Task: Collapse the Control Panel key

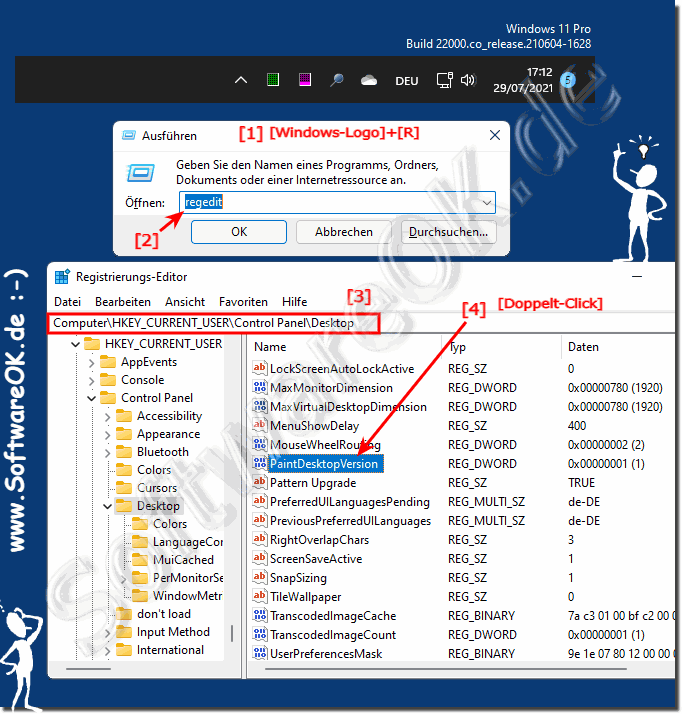Action: click(92, 398)
